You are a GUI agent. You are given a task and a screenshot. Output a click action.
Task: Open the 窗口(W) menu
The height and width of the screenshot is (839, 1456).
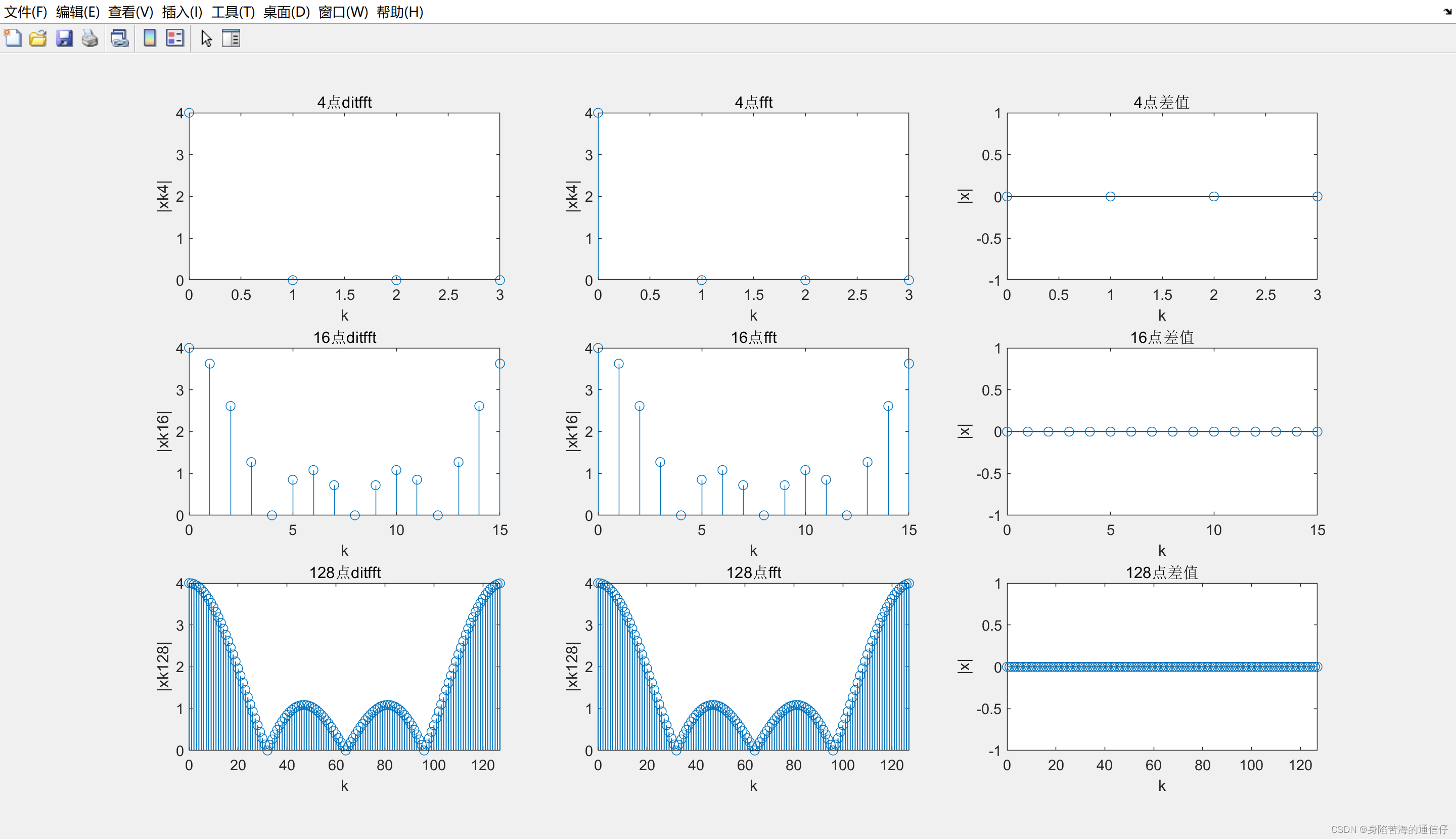(343, 12)
